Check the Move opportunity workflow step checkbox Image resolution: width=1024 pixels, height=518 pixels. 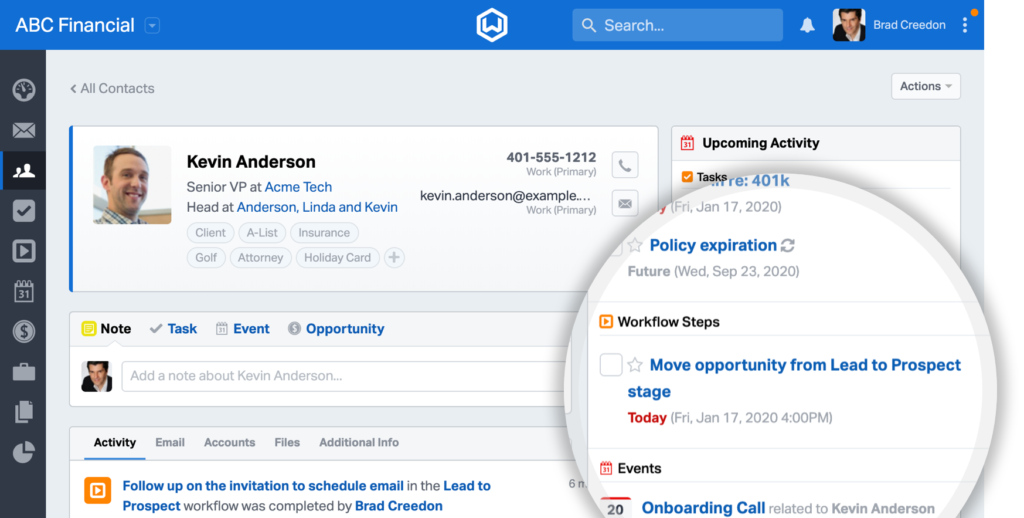click(x=611, y=364)
